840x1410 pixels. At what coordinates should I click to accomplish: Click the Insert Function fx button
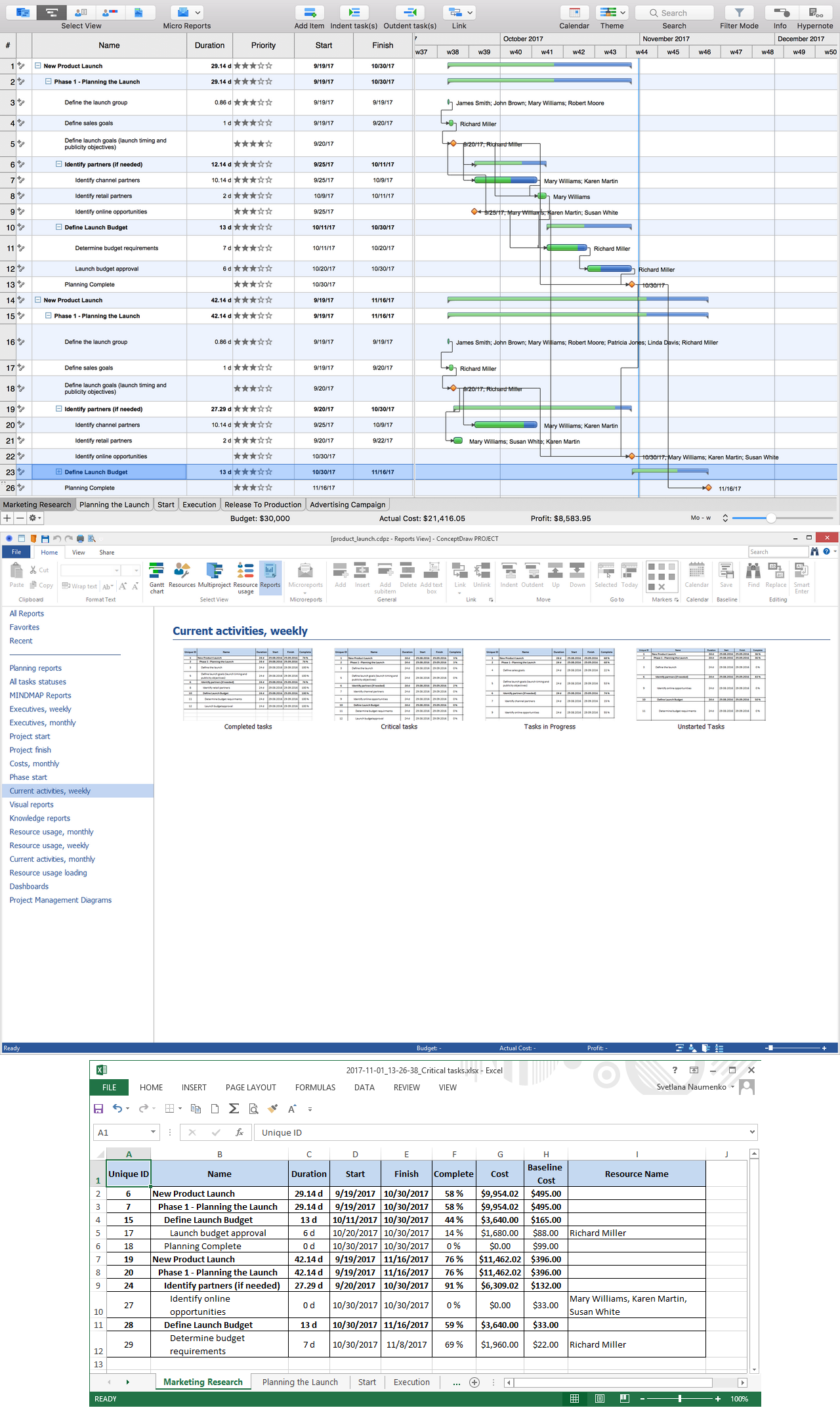pos(240,1132)
